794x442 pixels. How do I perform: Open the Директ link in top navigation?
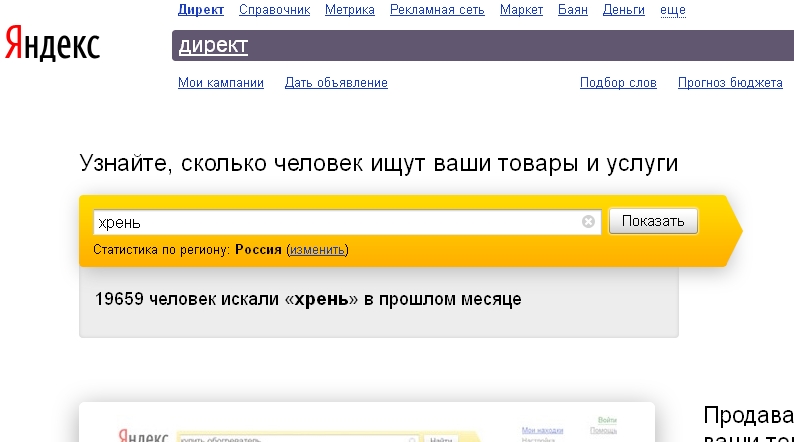(x=201, y=10)
